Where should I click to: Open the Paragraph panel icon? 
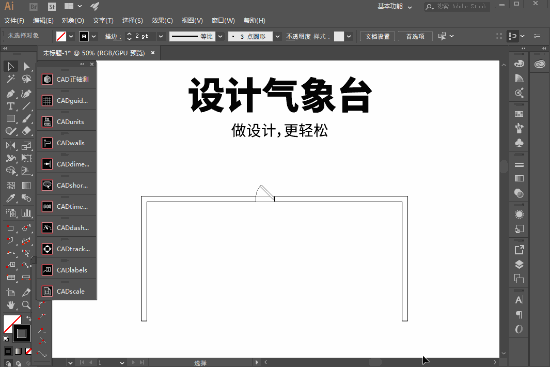click(x=519, y=315)
